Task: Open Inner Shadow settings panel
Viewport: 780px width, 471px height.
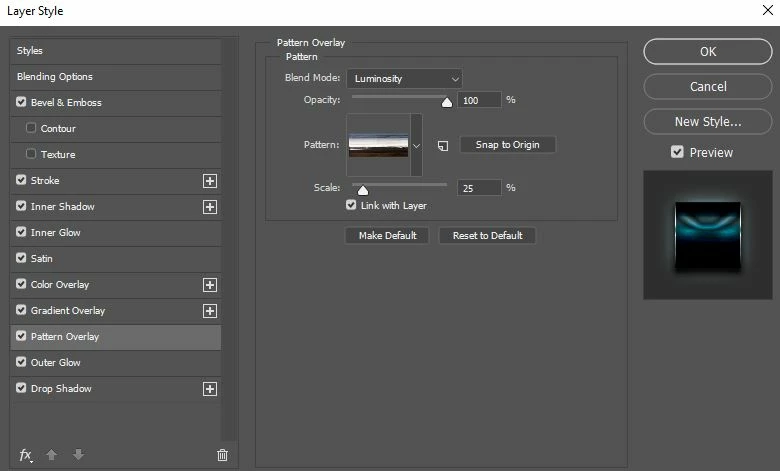Action: pos(63,206)
